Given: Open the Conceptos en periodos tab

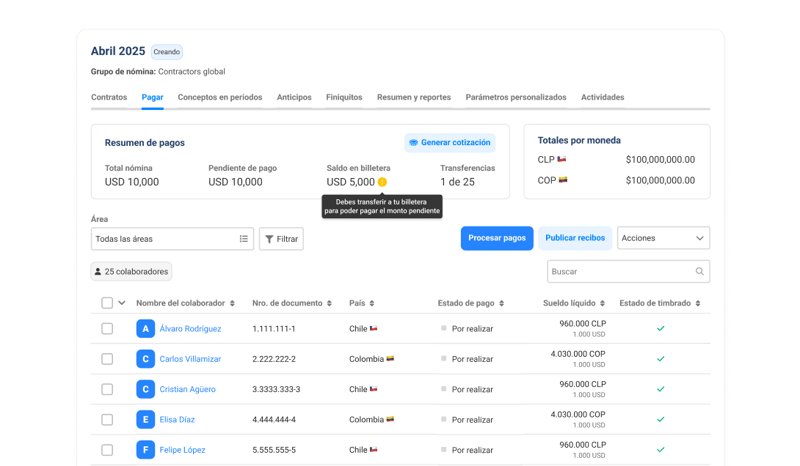Looking at the screenshot, I should pyautogui.click(x=220, y=97).
